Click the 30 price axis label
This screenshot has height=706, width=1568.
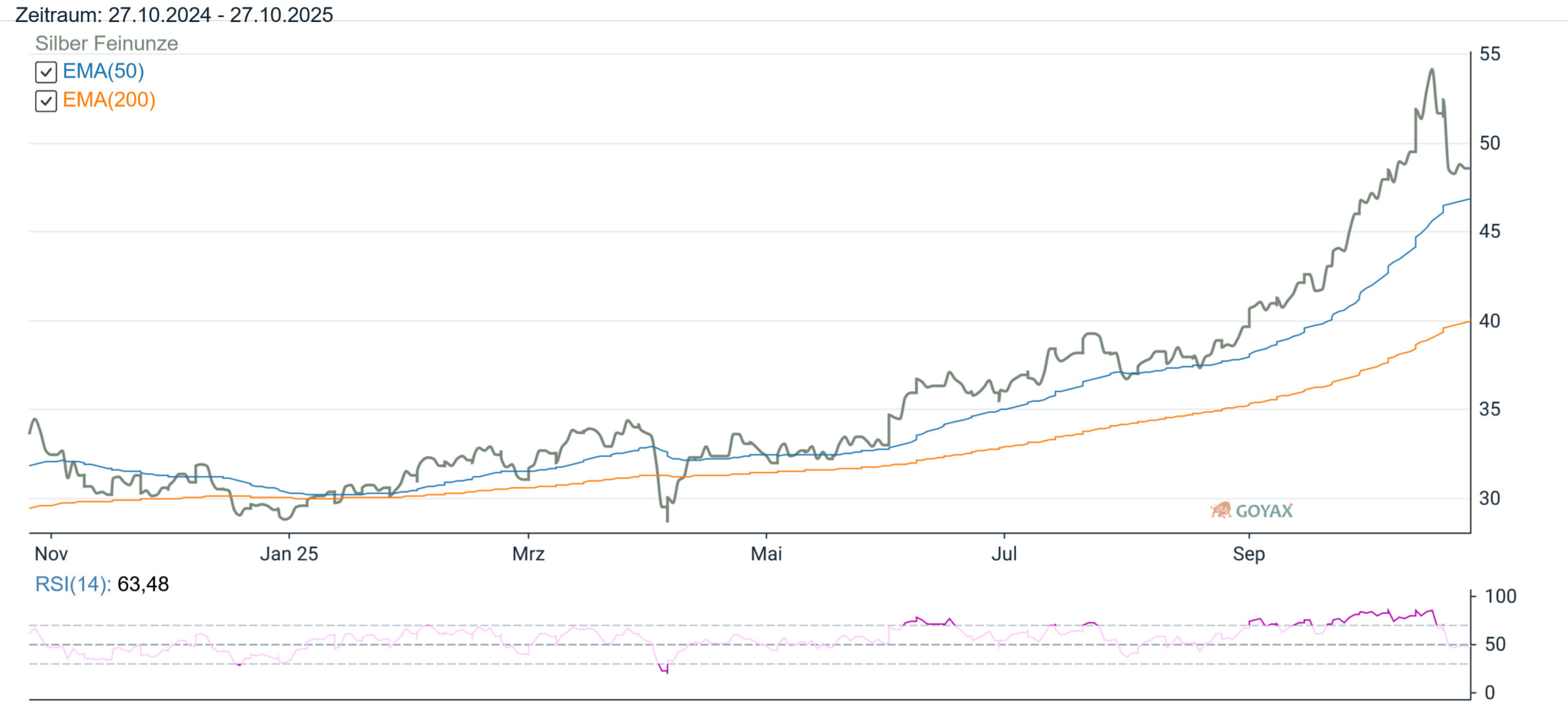click(1490, 498)
